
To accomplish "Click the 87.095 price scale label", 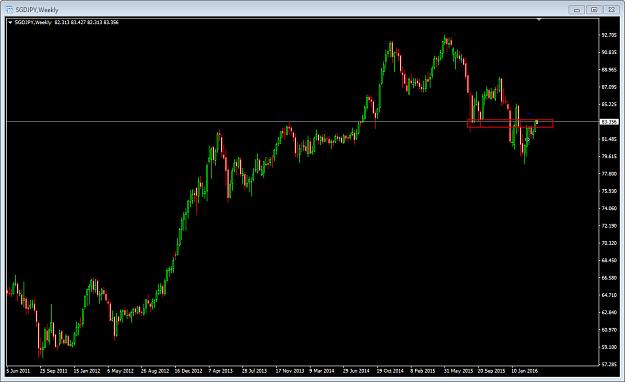I will [x=609, y=87].
